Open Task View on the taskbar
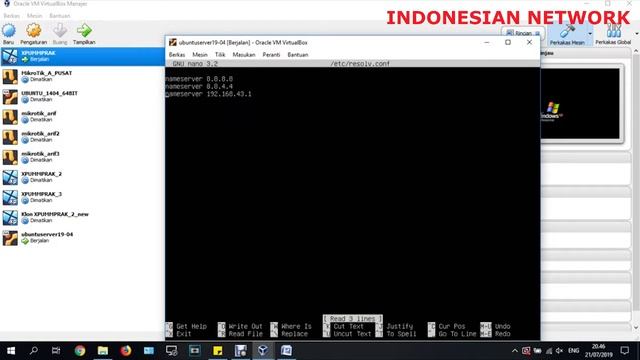 coord(56,351)
